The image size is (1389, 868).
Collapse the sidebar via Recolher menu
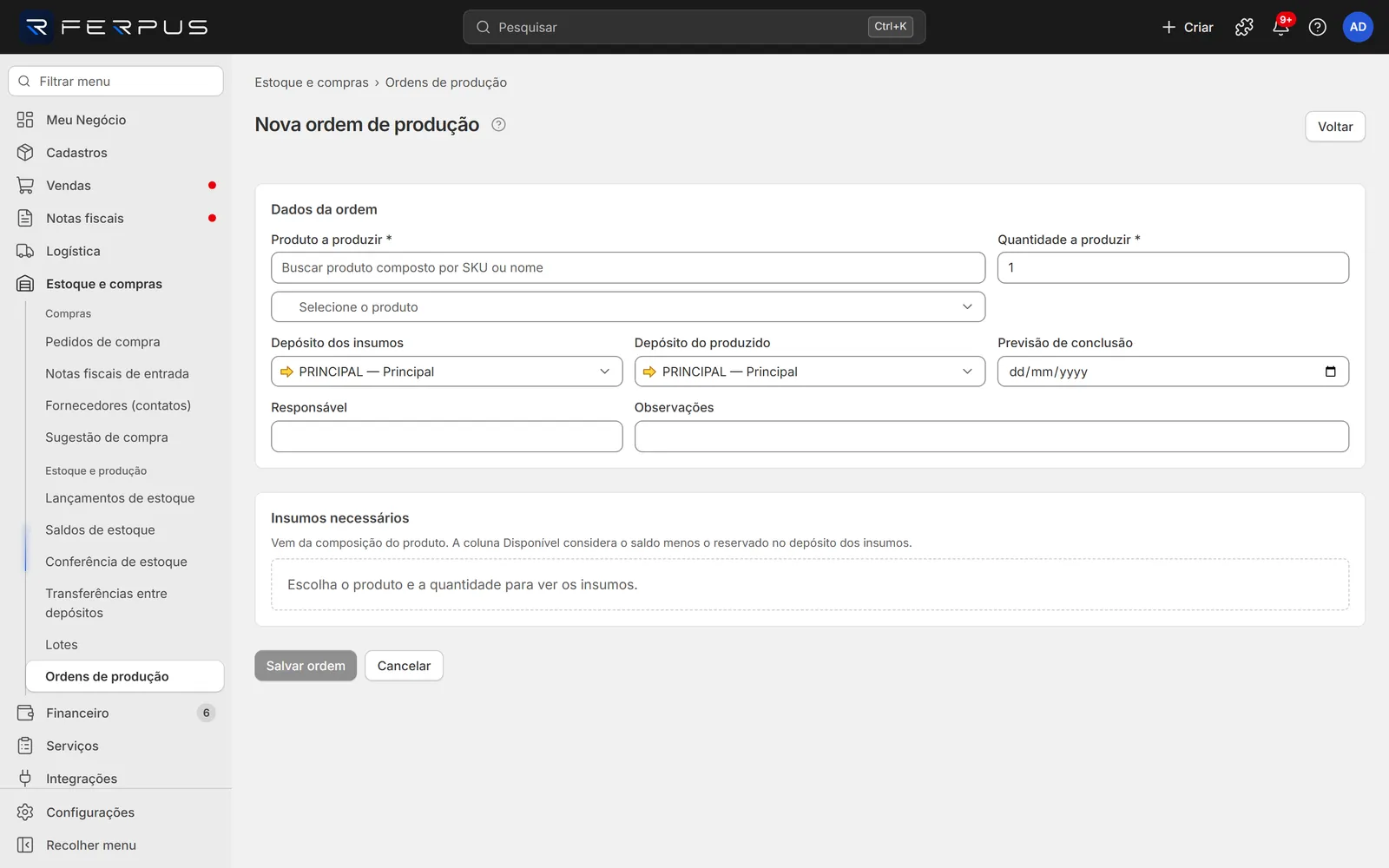[76, 845]
